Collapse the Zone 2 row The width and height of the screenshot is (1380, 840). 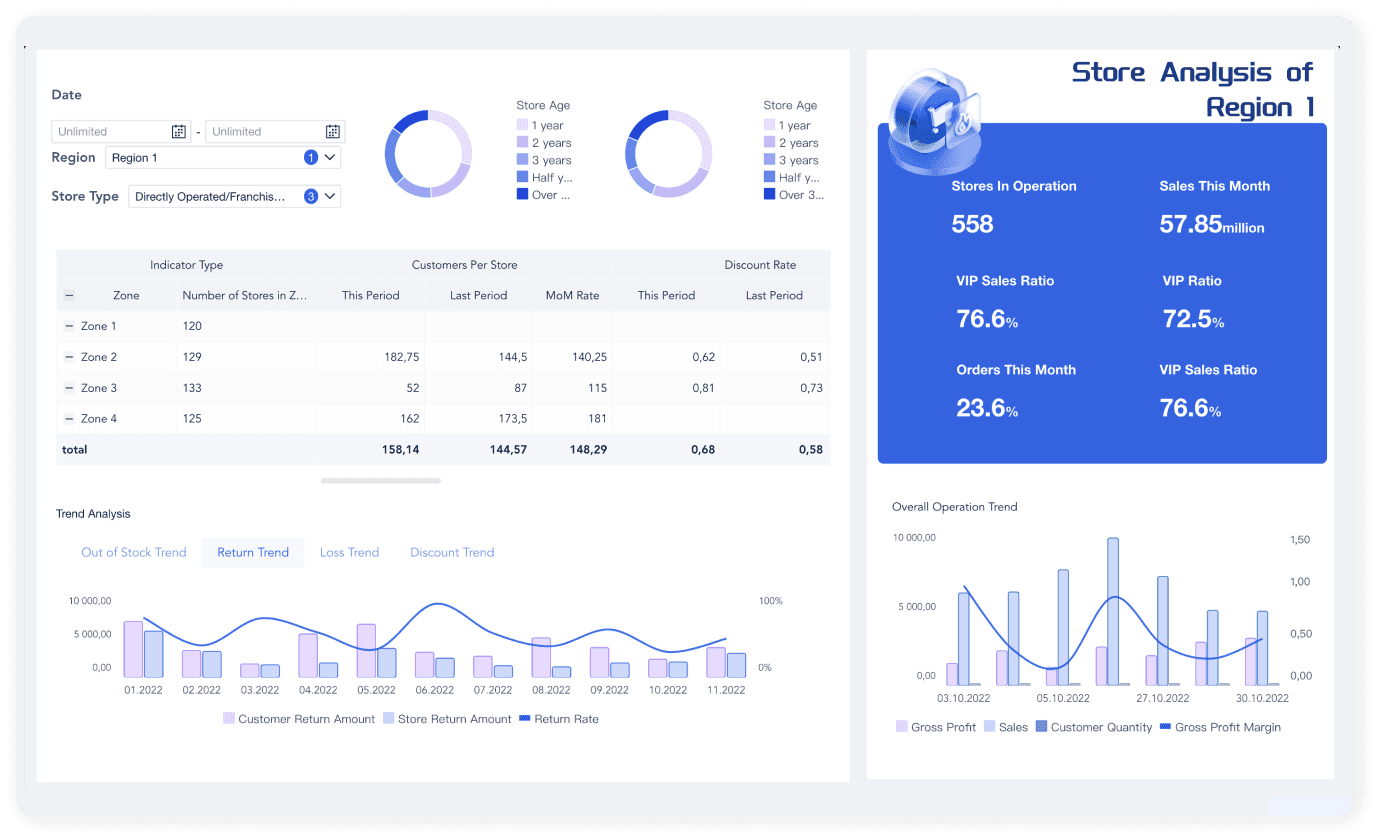click(x=69, y=357)
